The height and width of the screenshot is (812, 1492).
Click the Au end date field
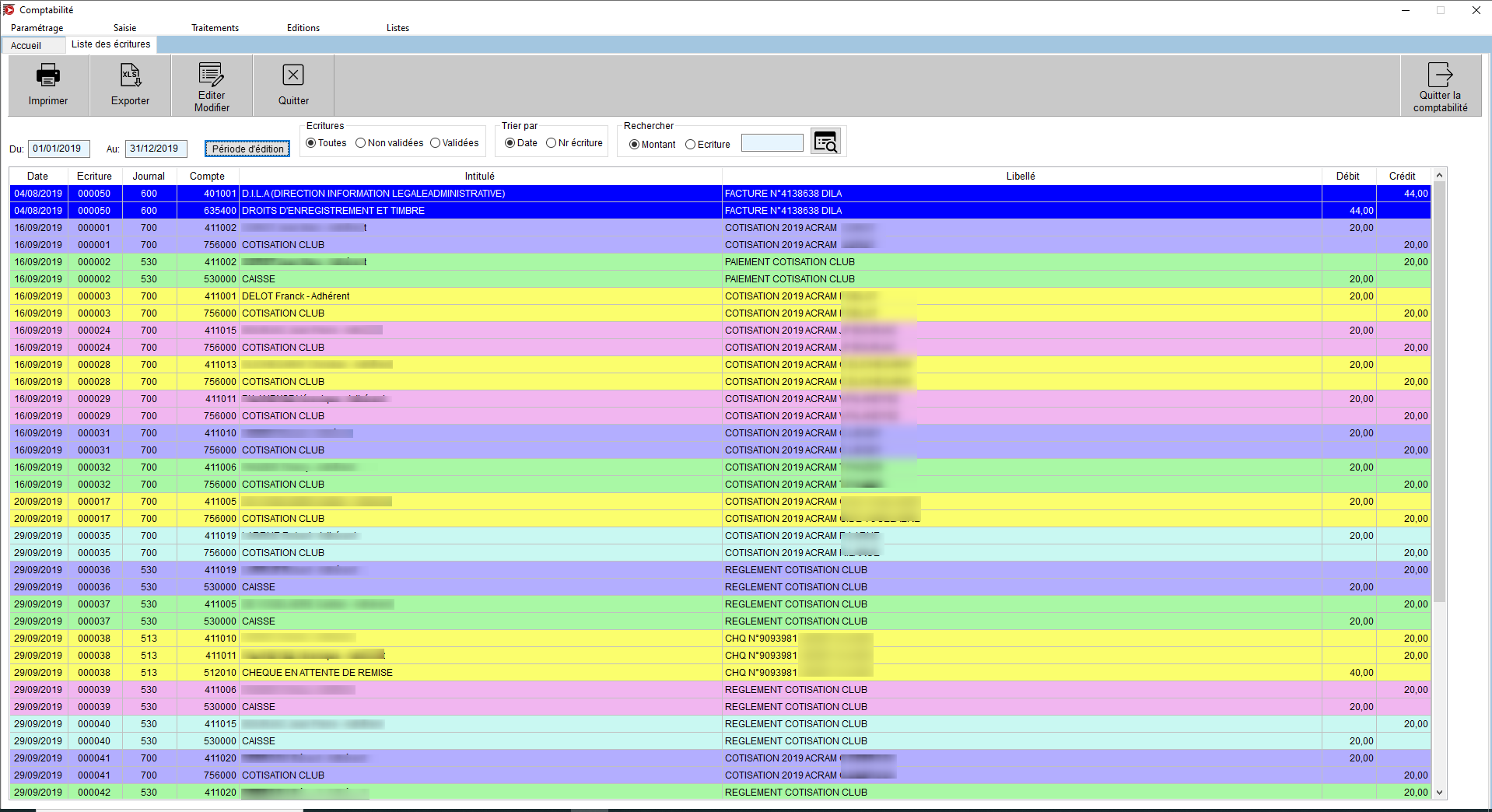click(156, 149)
